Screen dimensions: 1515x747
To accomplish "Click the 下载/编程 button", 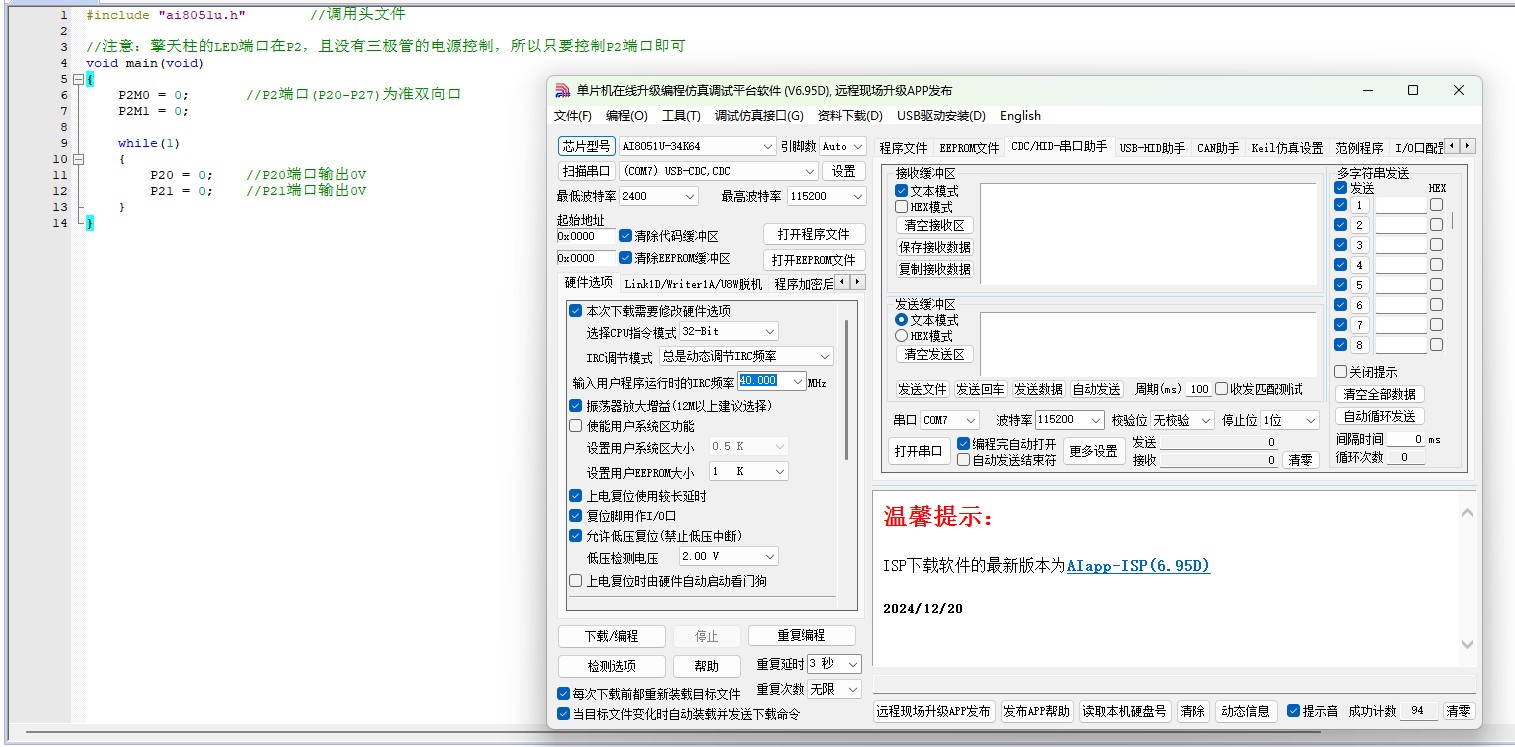I will coord(612,636).
